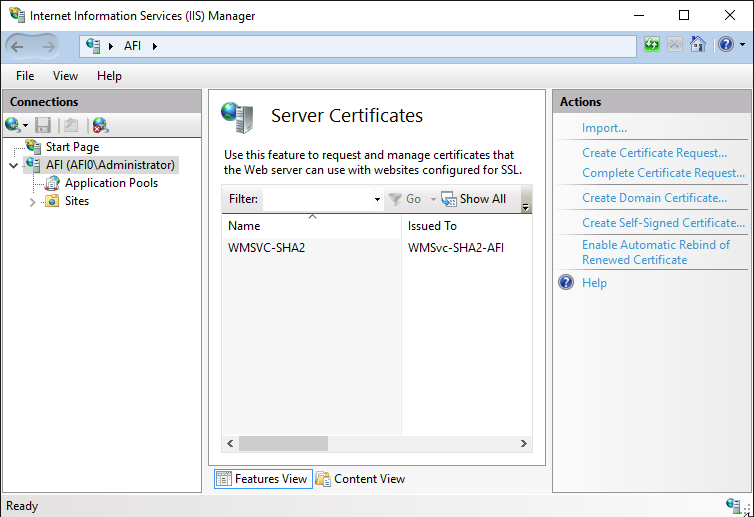This screenshot has height=517, width=754.
Task: Click Create Self-Signed Certificate link
Action: [x=663, y=223]
